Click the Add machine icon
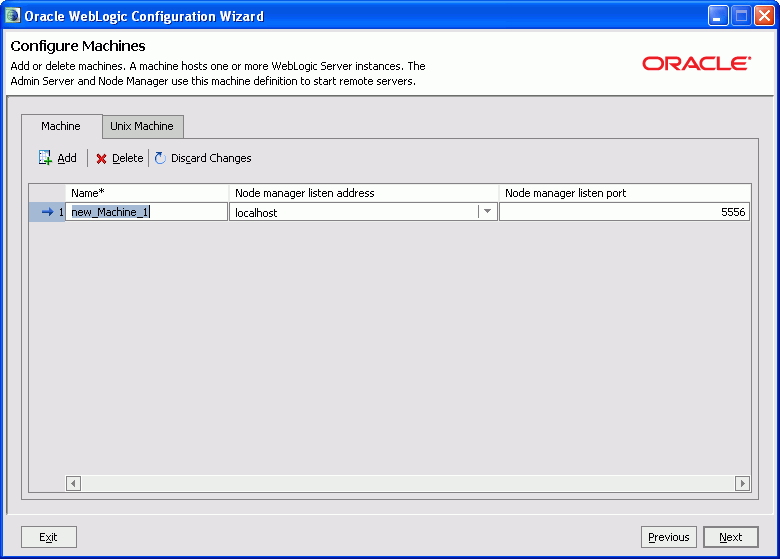Image resolution: width=780 pixels, height=559 pixels. pos(45,158)
